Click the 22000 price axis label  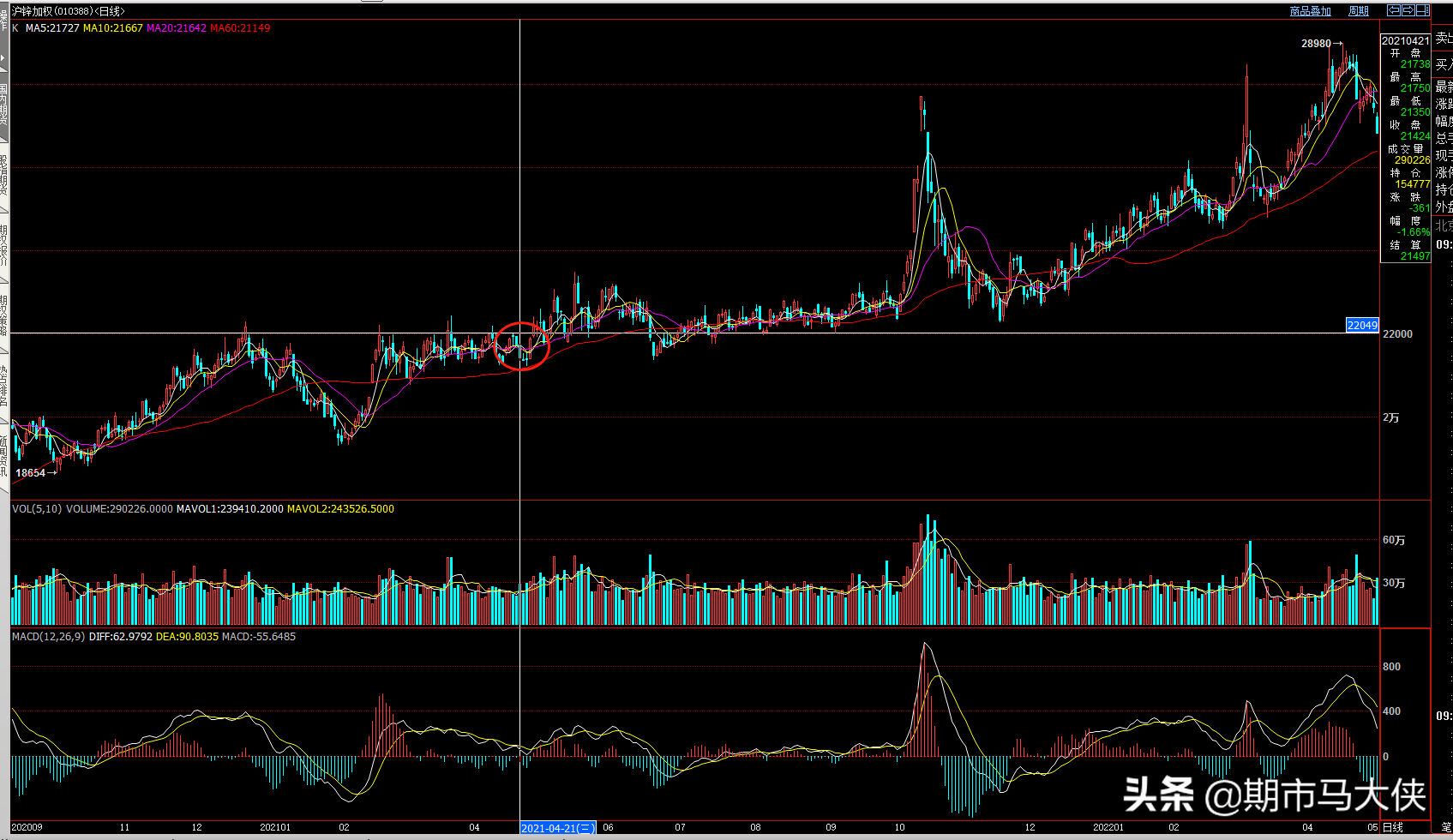click(x=1397, y=334)
